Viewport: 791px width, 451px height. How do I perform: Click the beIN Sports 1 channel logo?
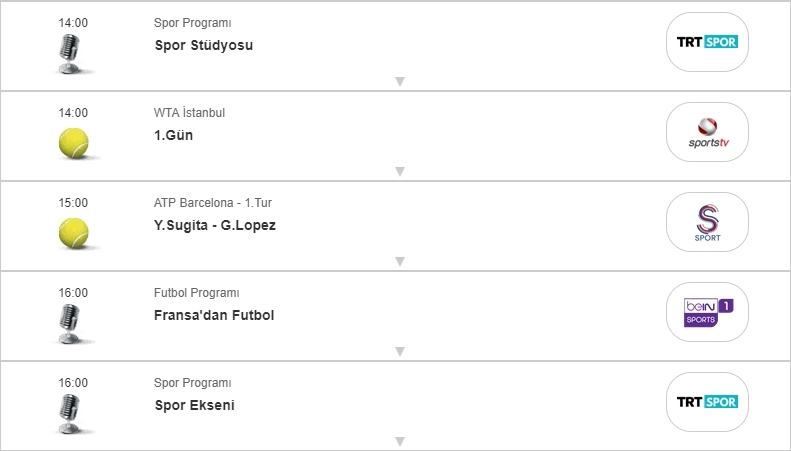(x=707, y=312)
